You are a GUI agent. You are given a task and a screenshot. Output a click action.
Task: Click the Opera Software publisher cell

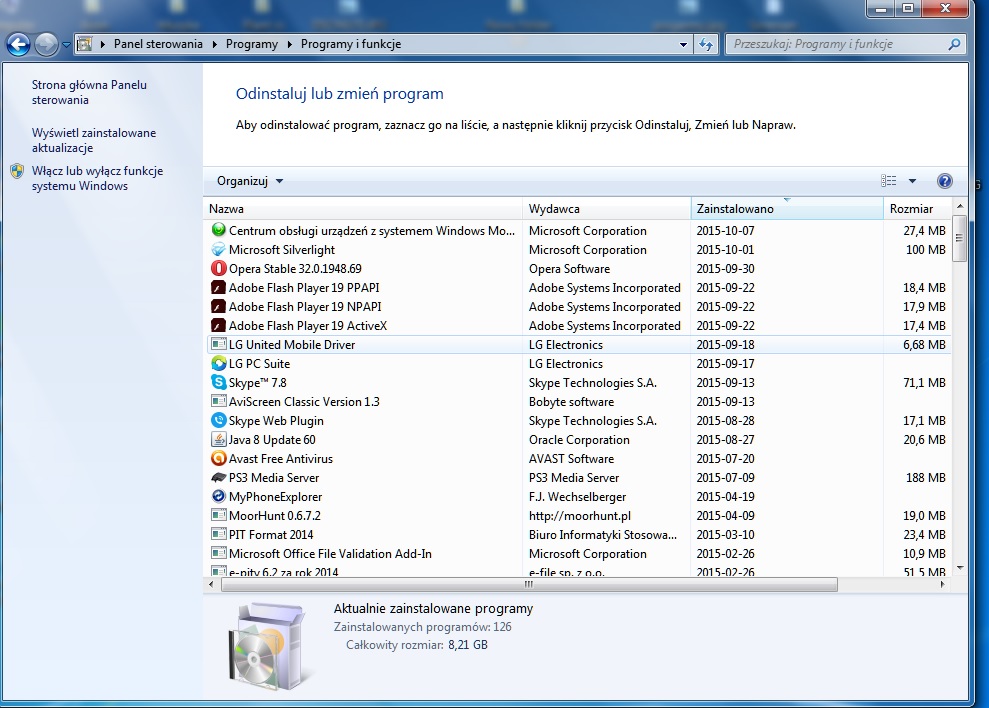[x=570, y=269]
